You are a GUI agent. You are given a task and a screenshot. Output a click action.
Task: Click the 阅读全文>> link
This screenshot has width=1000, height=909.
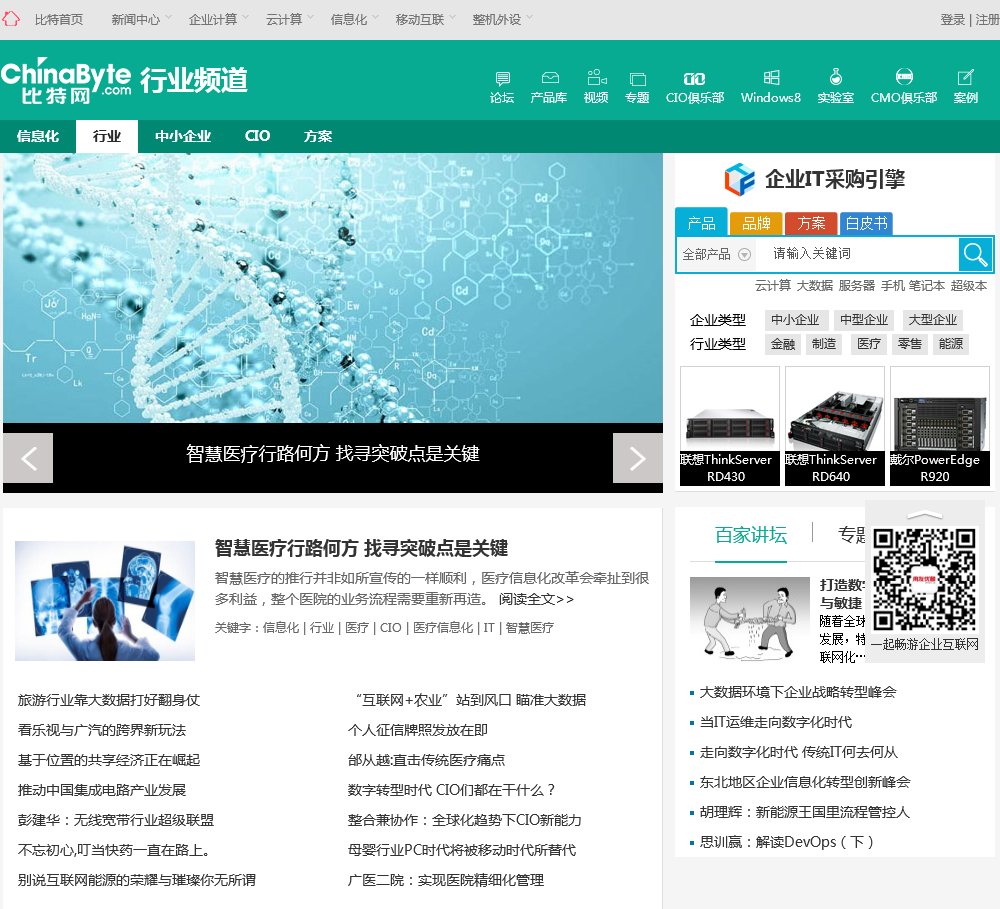536,599
